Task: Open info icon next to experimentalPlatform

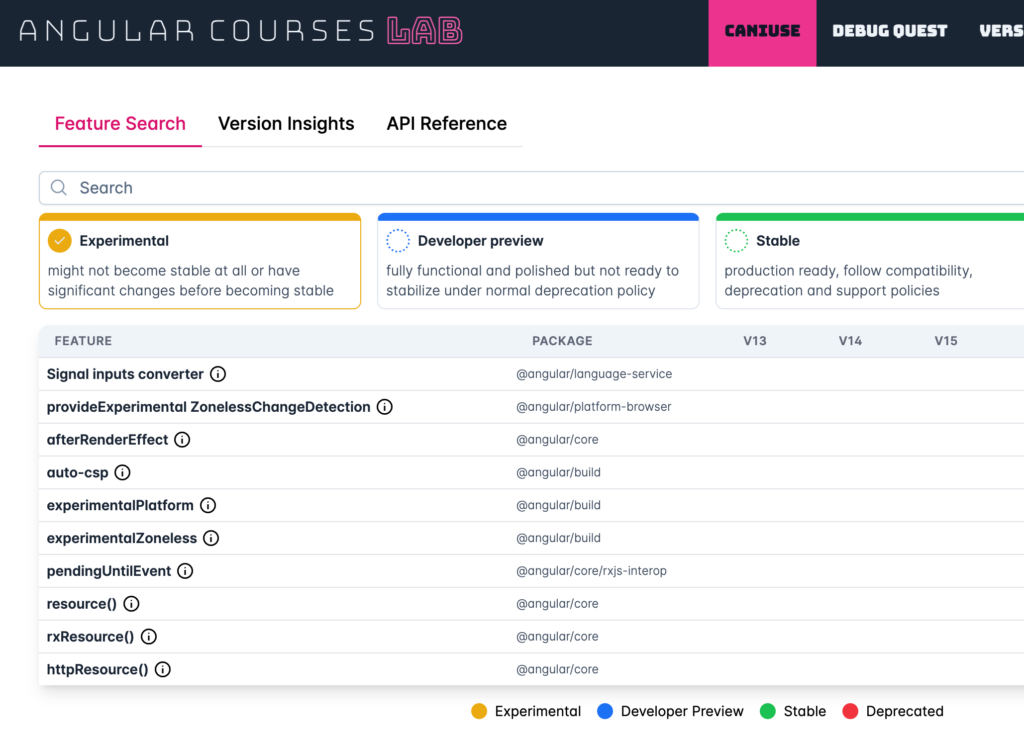Action: pos(208,505)
